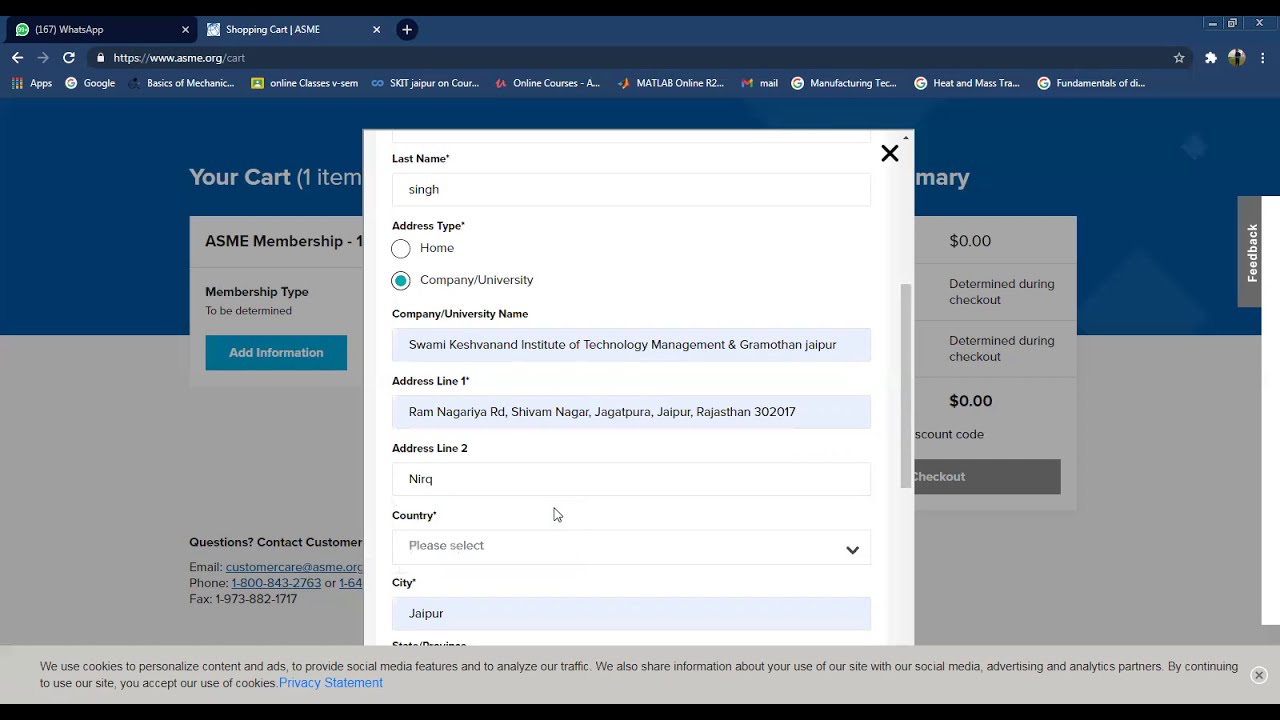Close the WhatsApp tab
This screenshot has height=720, width=1280.
[185, 30]
